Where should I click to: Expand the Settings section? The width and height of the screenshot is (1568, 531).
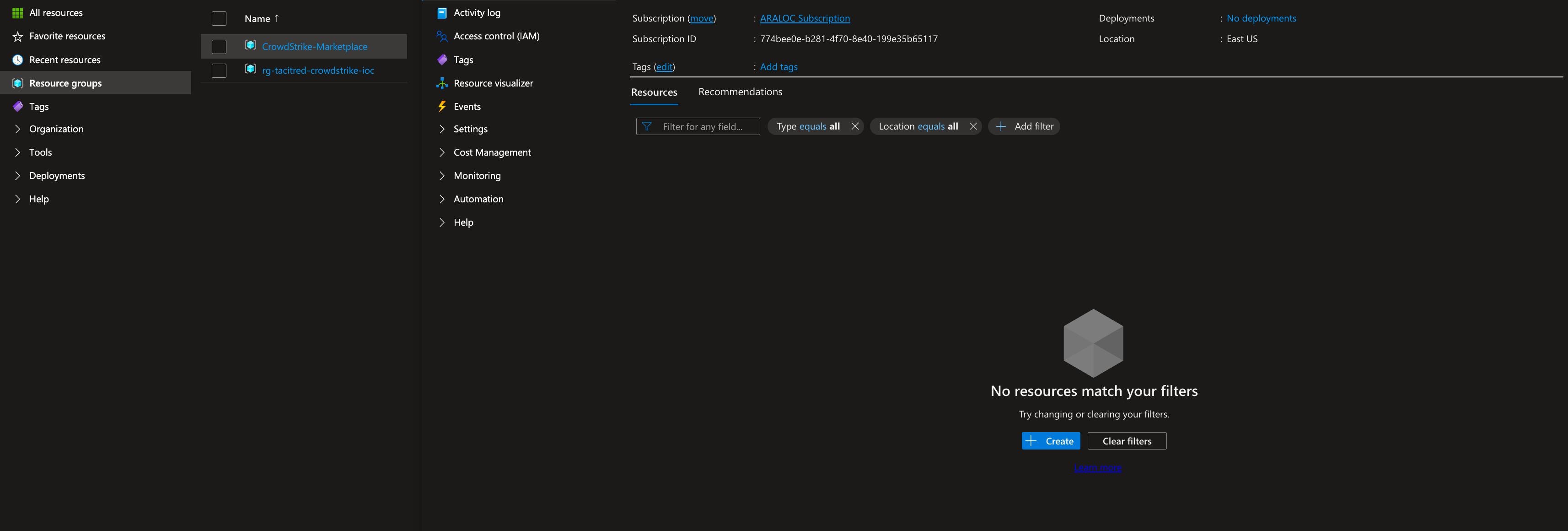[x=471, y=129]
